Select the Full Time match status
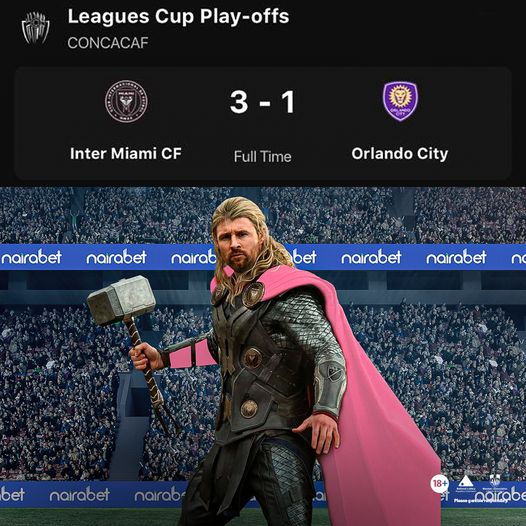This screenshot has width=526, height=526. pos(263,157)
